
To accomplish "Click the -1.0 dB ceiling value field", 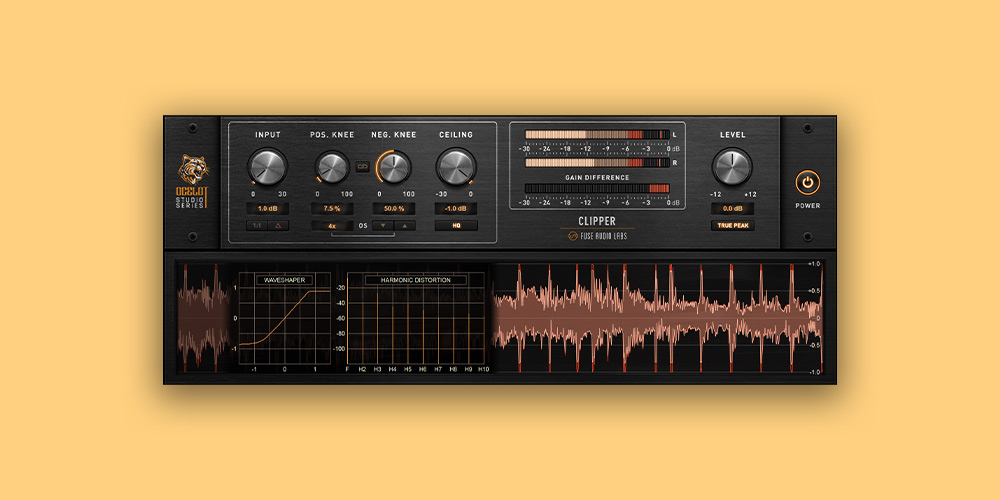I will [x=456, y=208].
